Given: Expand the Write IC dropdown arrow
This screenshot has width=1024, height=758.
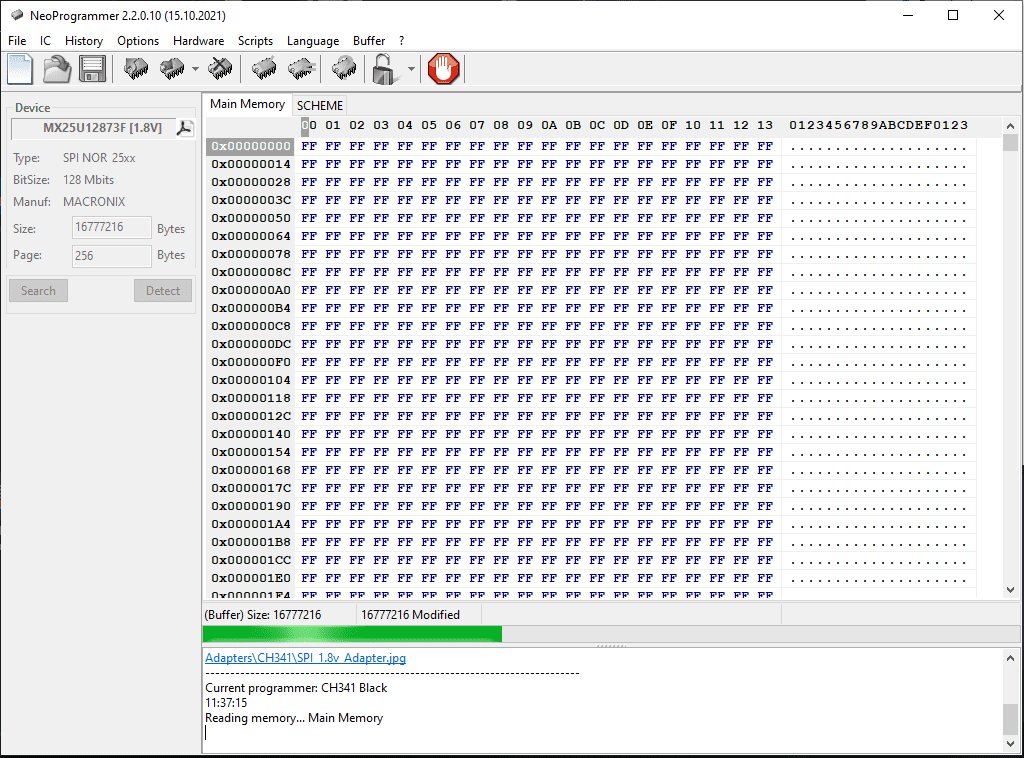Looking at the screenshot, I should (195, 69).
